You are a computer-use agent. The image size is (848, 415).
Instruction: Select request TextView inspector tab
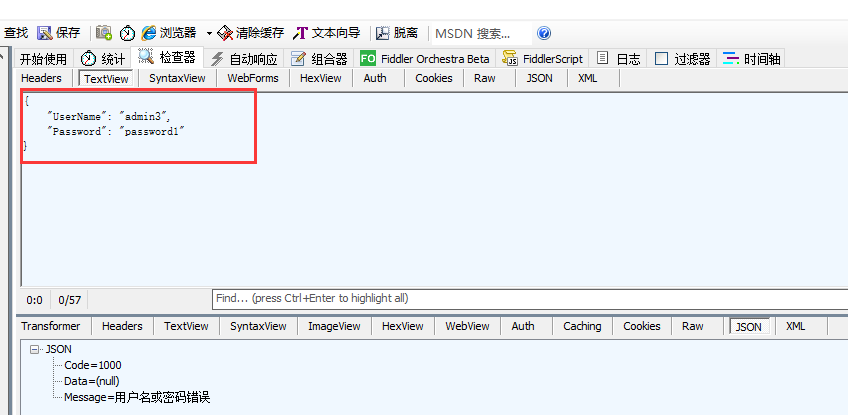[x=106, y=79]
